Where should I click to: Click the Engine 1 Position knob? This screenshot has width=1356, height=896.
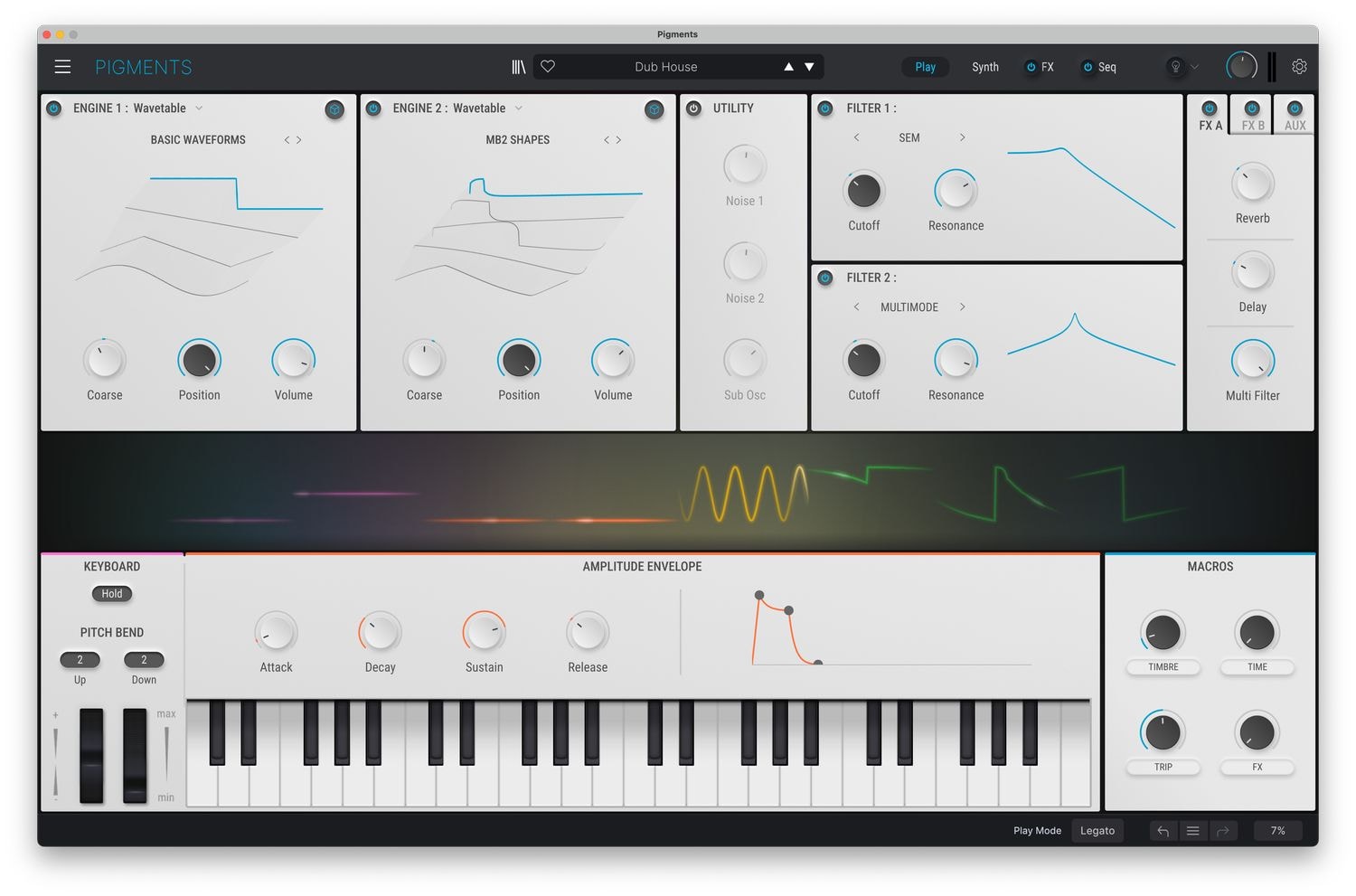point(199,361)
